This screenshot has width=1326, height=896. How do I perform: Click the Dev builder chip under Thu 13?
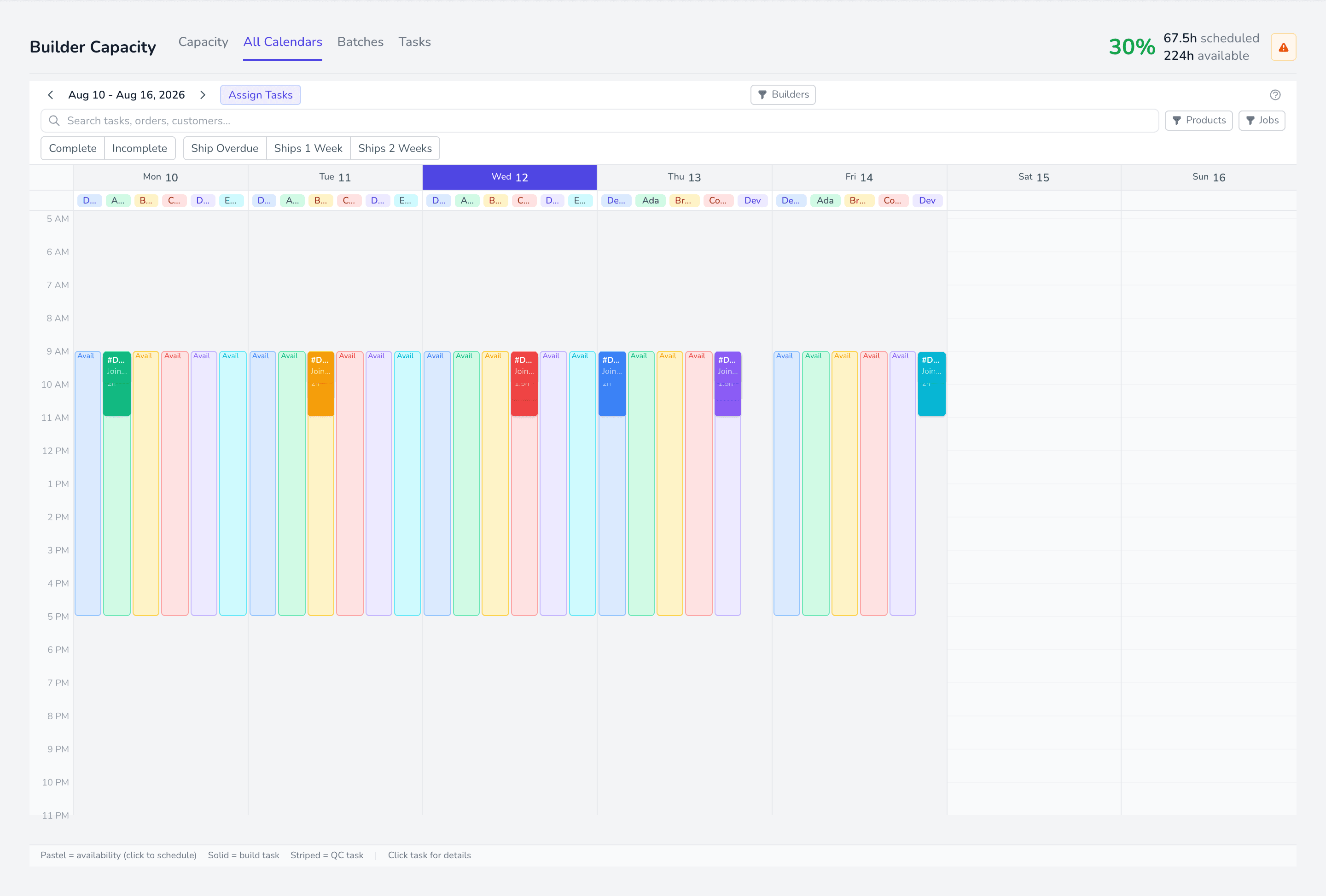[x=753, y=200]
